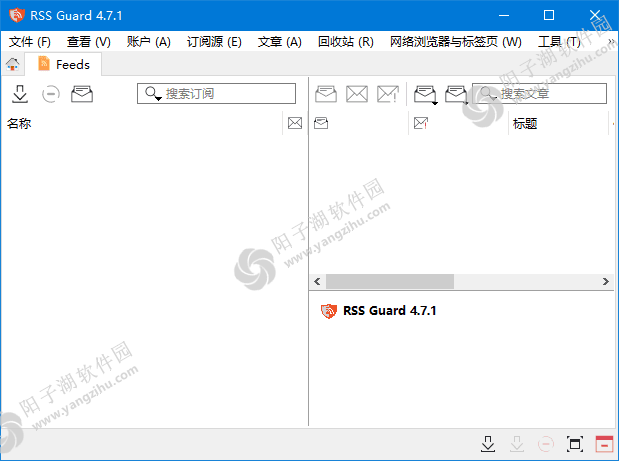Click RSS Guard logo in article preview
This screenshot has height=461, width=619.
coord(328,311)
